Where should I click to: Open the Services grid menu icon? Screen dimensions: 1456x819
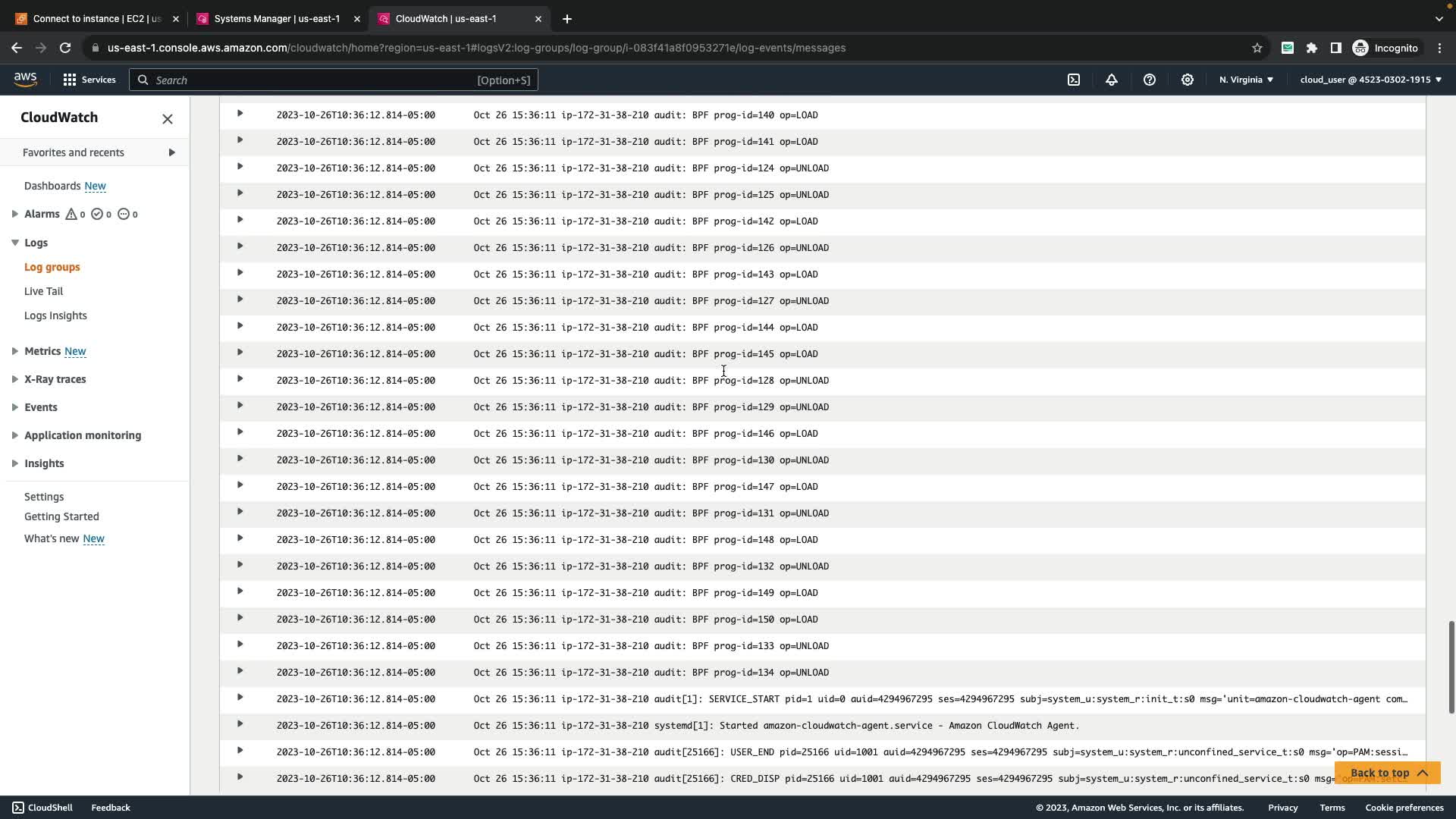click(70, 80)
